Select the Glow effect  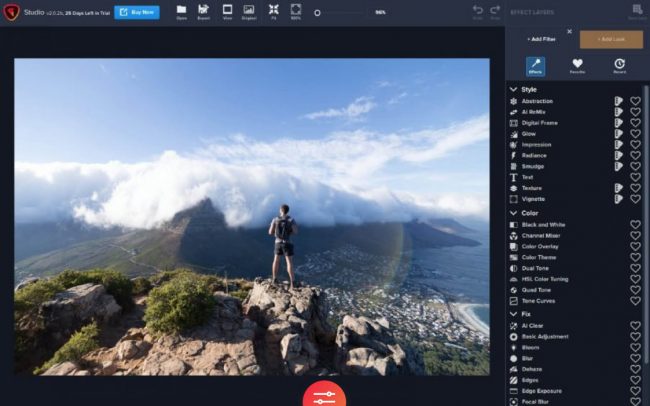[x=529, y=133]
